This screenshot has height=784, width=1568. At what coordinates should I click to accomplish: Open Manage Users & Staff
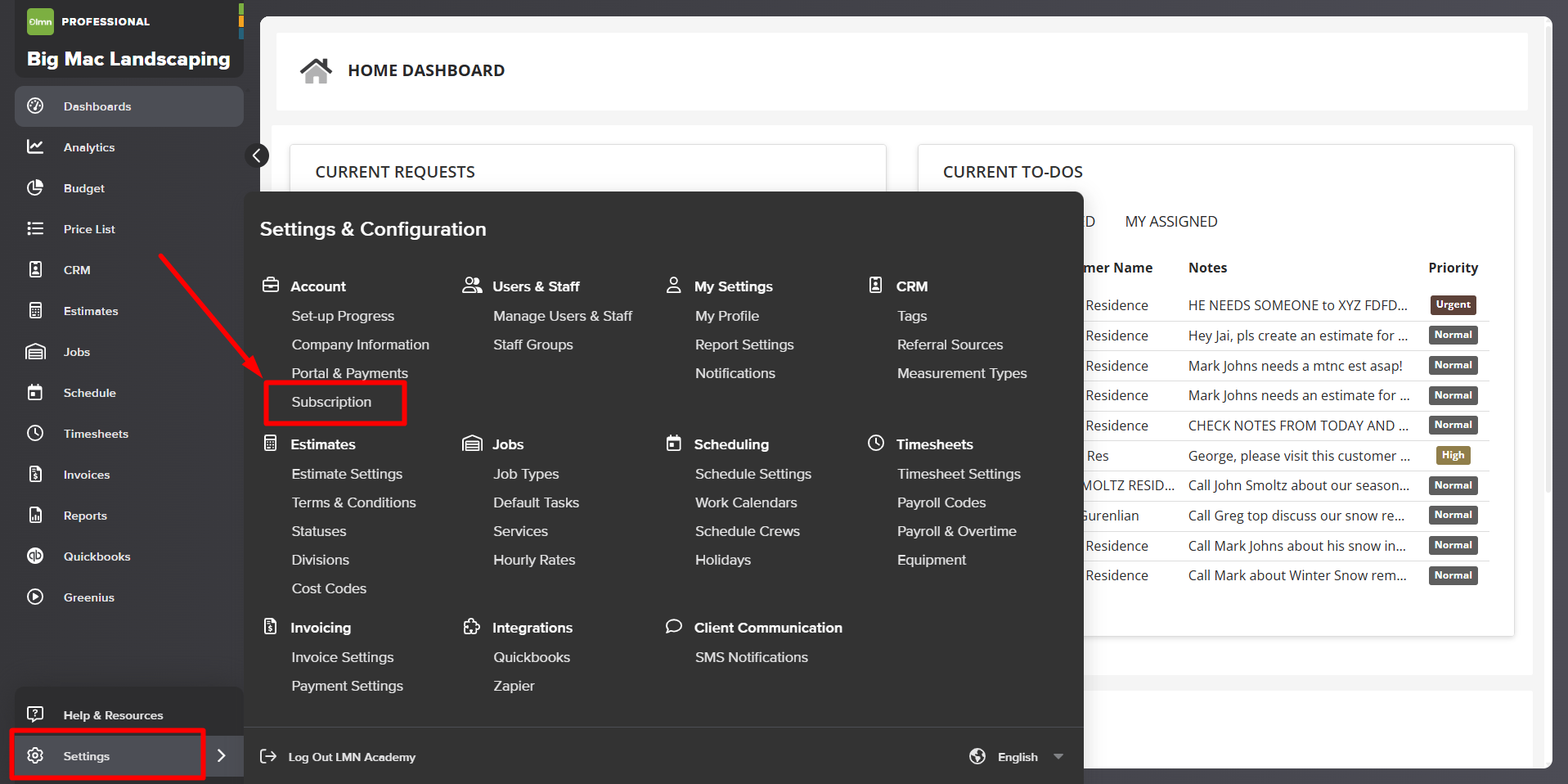pos(562,316)
